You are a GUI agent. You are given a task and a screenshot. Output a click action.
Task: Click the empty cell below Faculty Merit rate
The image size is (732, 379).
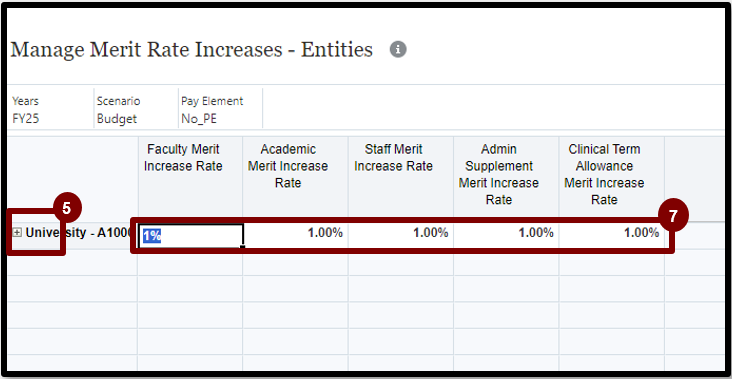(190, 262)
